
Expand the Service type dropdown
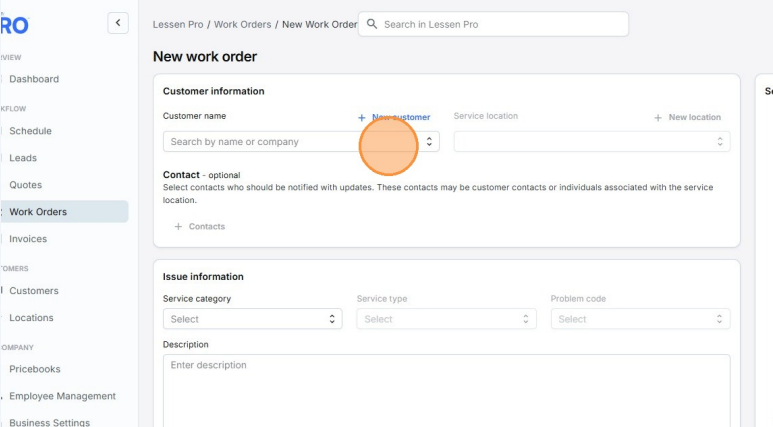[x=446, y=319]
